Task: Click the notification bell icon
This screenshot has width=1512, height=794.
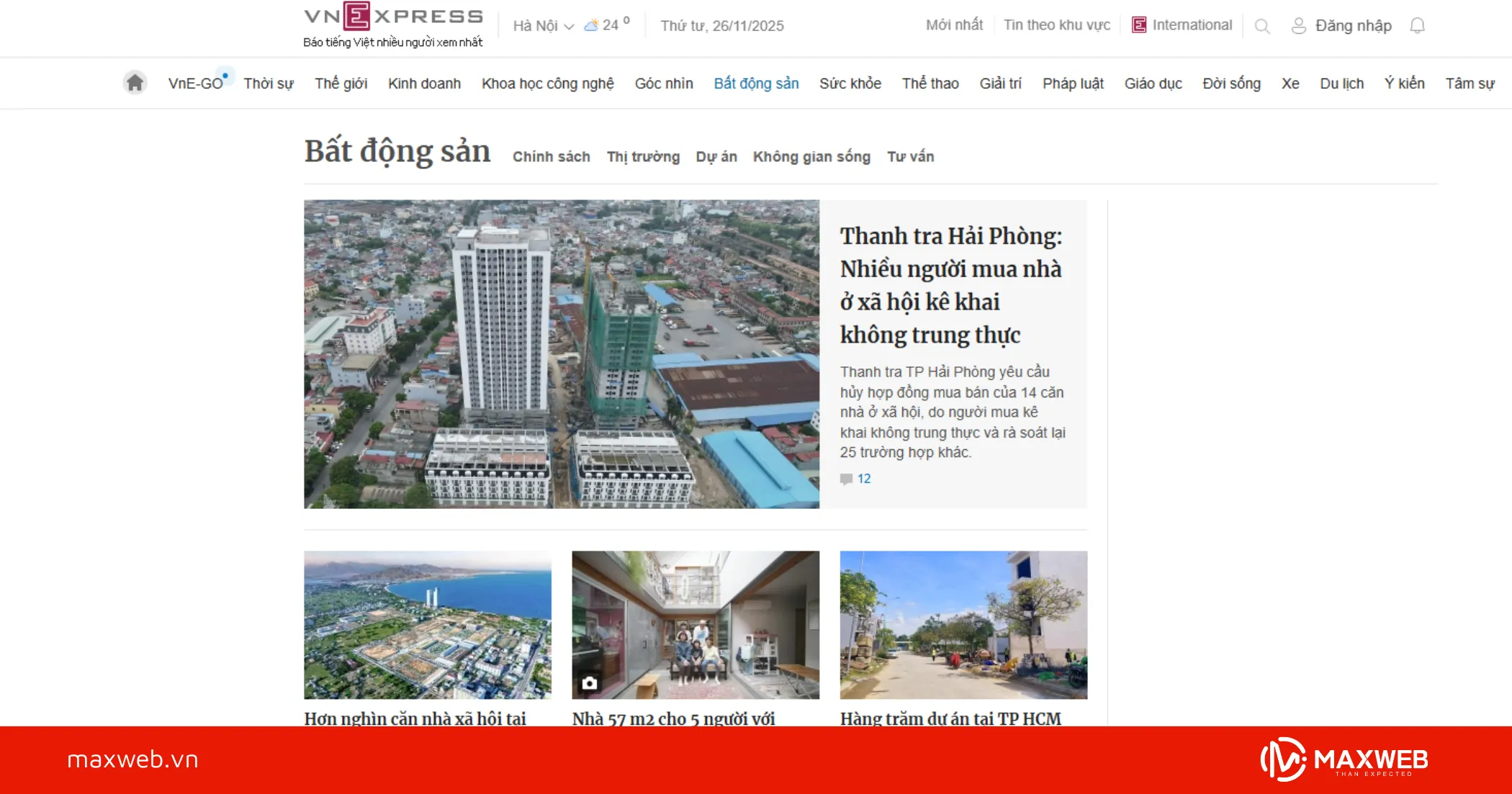Action: pos(1417,26)
